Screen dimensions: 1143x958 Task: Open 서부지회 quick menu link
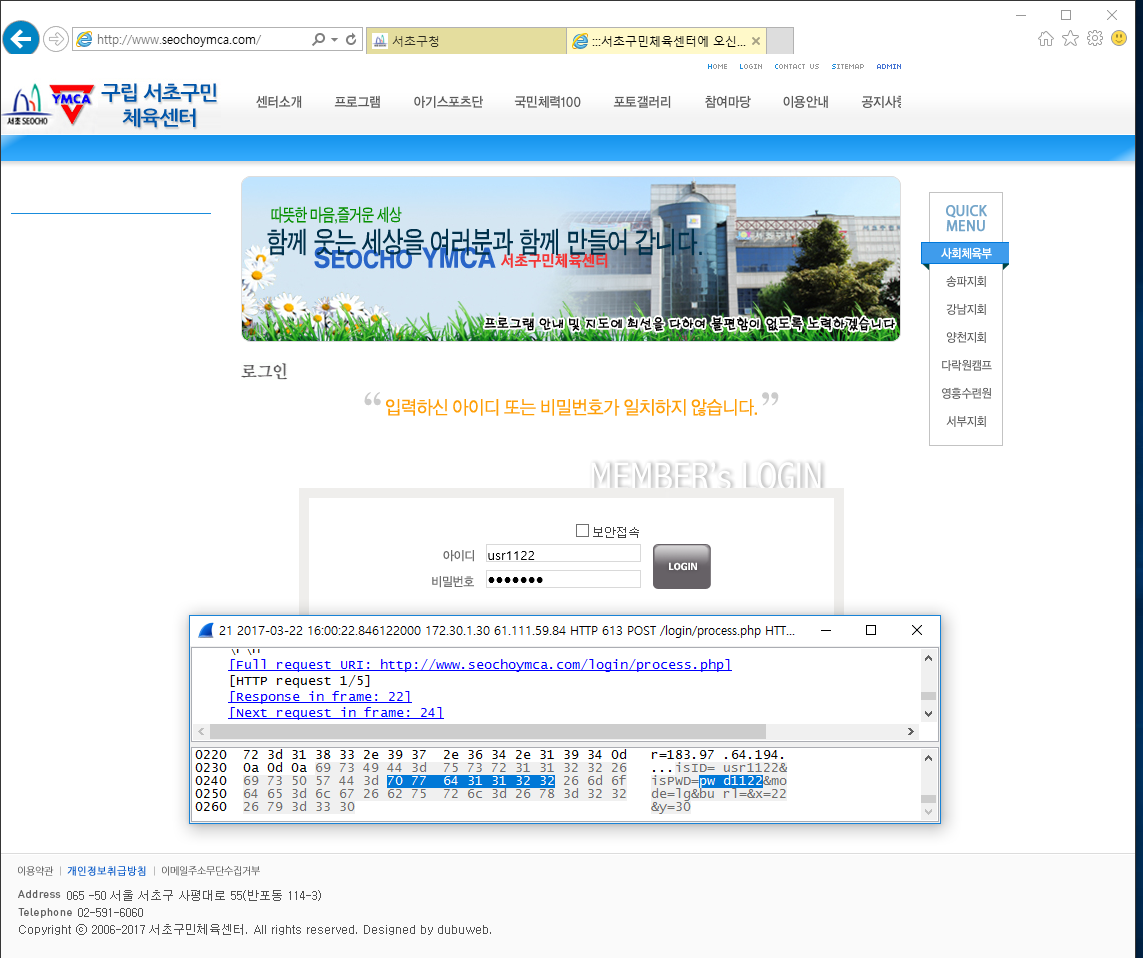[x=966, y=421]
